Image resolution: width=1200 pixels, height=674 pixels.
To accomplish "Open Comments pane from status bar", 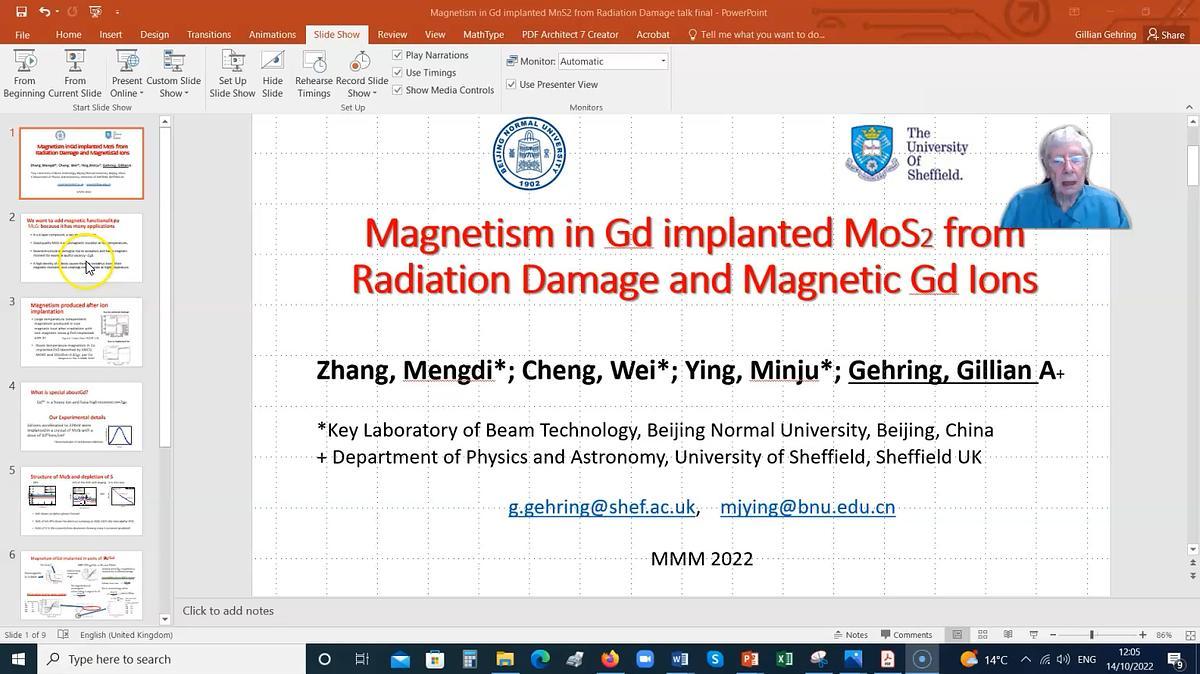I will [x=905, y=635].
